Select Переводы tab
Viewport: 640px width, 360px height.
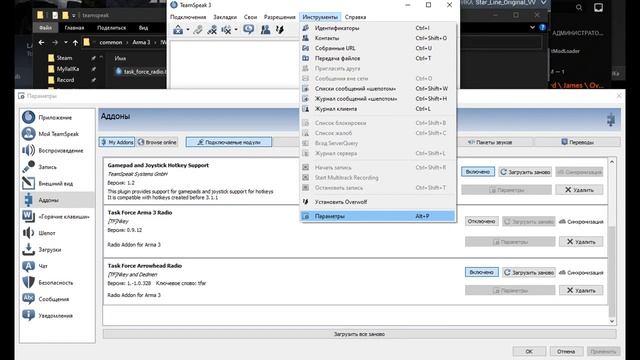[x=578, y=142]
